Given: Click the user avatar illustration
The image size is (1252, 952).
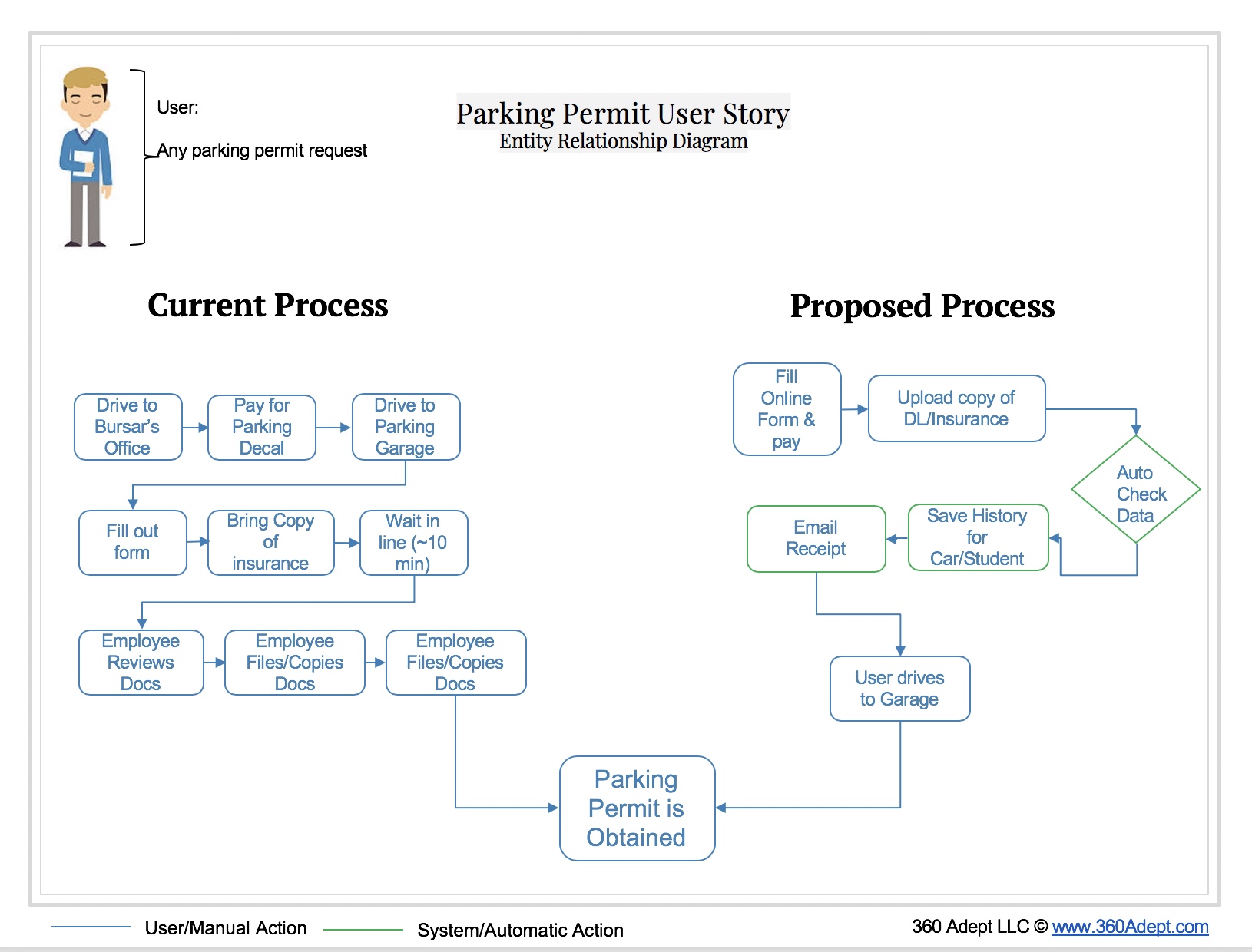Looking at the screenshot, I should pos(86,157).
